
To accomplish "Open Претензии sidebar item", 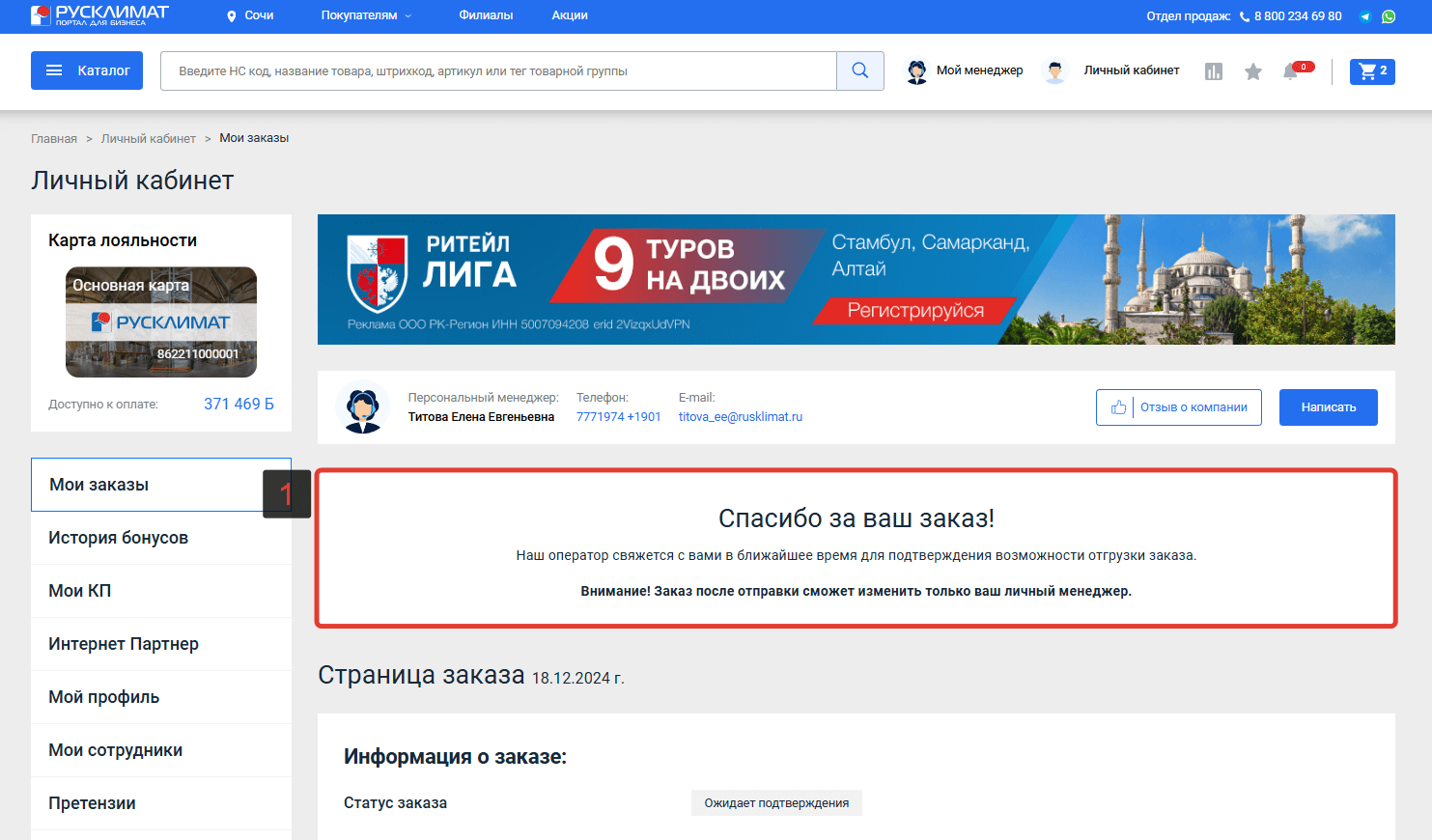I will coord(161,803).
